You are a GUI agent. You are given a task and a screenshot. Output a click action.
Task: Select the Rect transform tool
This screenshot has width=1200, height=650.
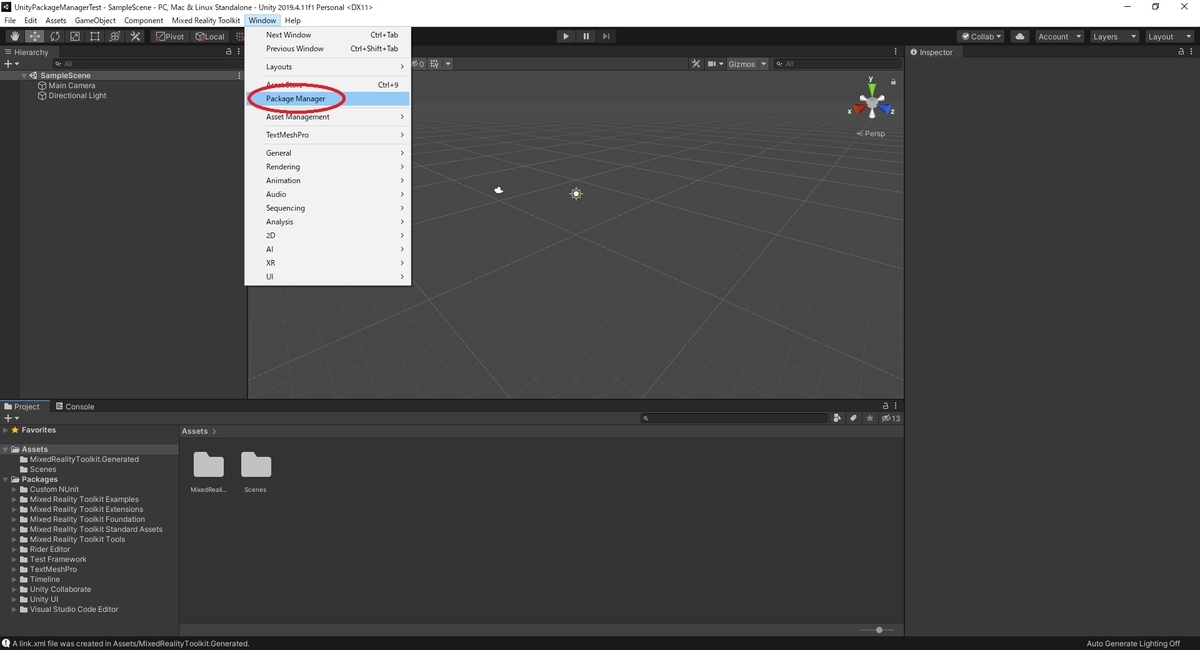coord(94,37)
